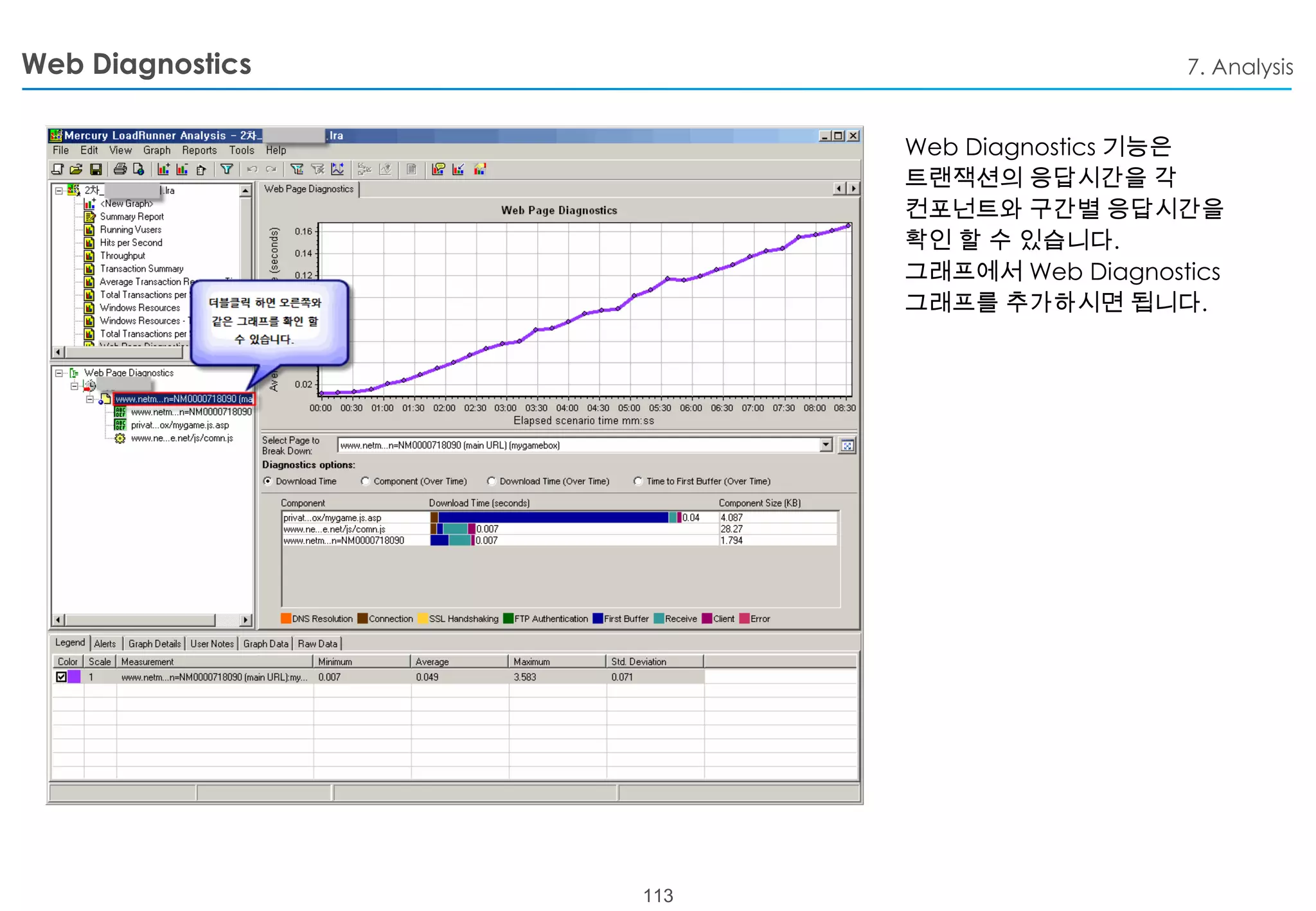Switch to the Graph Details tab
This screenshot has width=1316, height=911.
[x=154, y=644]
